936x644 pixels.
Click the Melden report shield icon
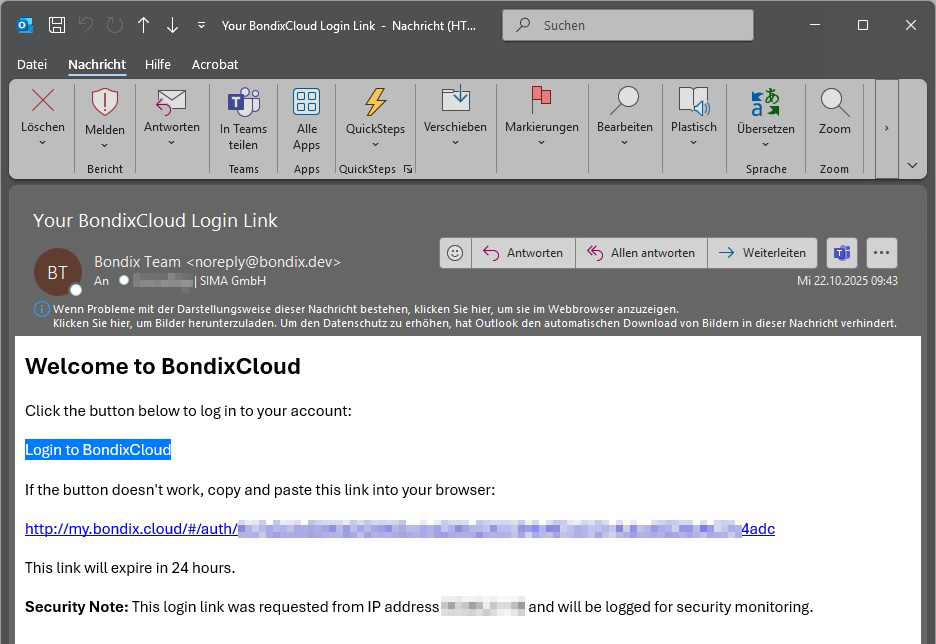click(105, 102)
